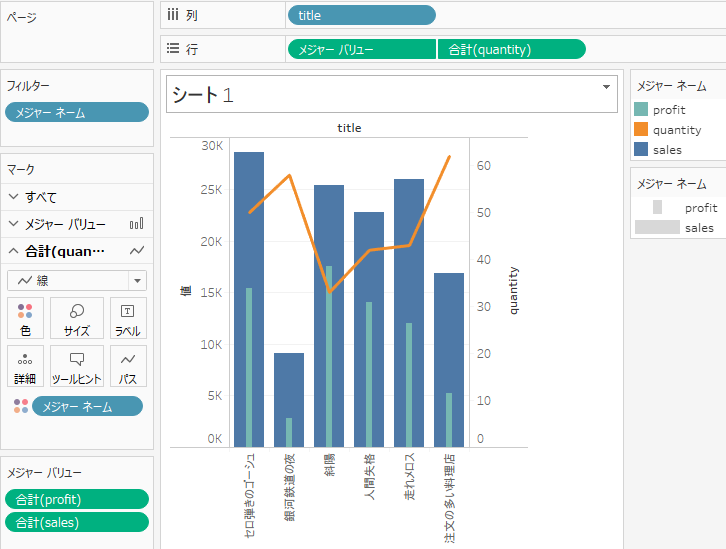Screen dimensions: 726x549
Task: Select the title pill in columns
Action: (362, 15)
